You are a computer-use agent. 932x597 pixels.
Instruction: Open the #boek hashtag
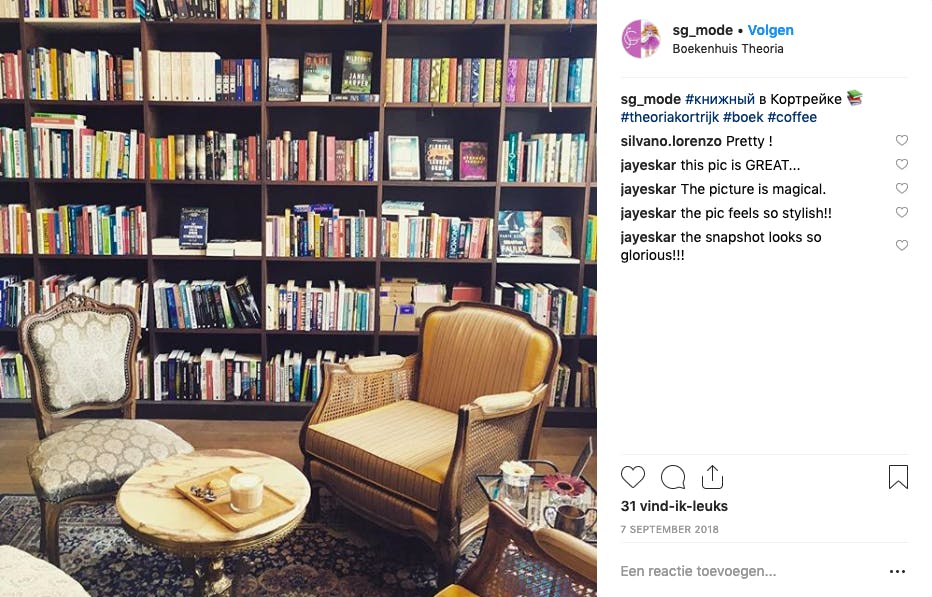click(x=743, y=117)
